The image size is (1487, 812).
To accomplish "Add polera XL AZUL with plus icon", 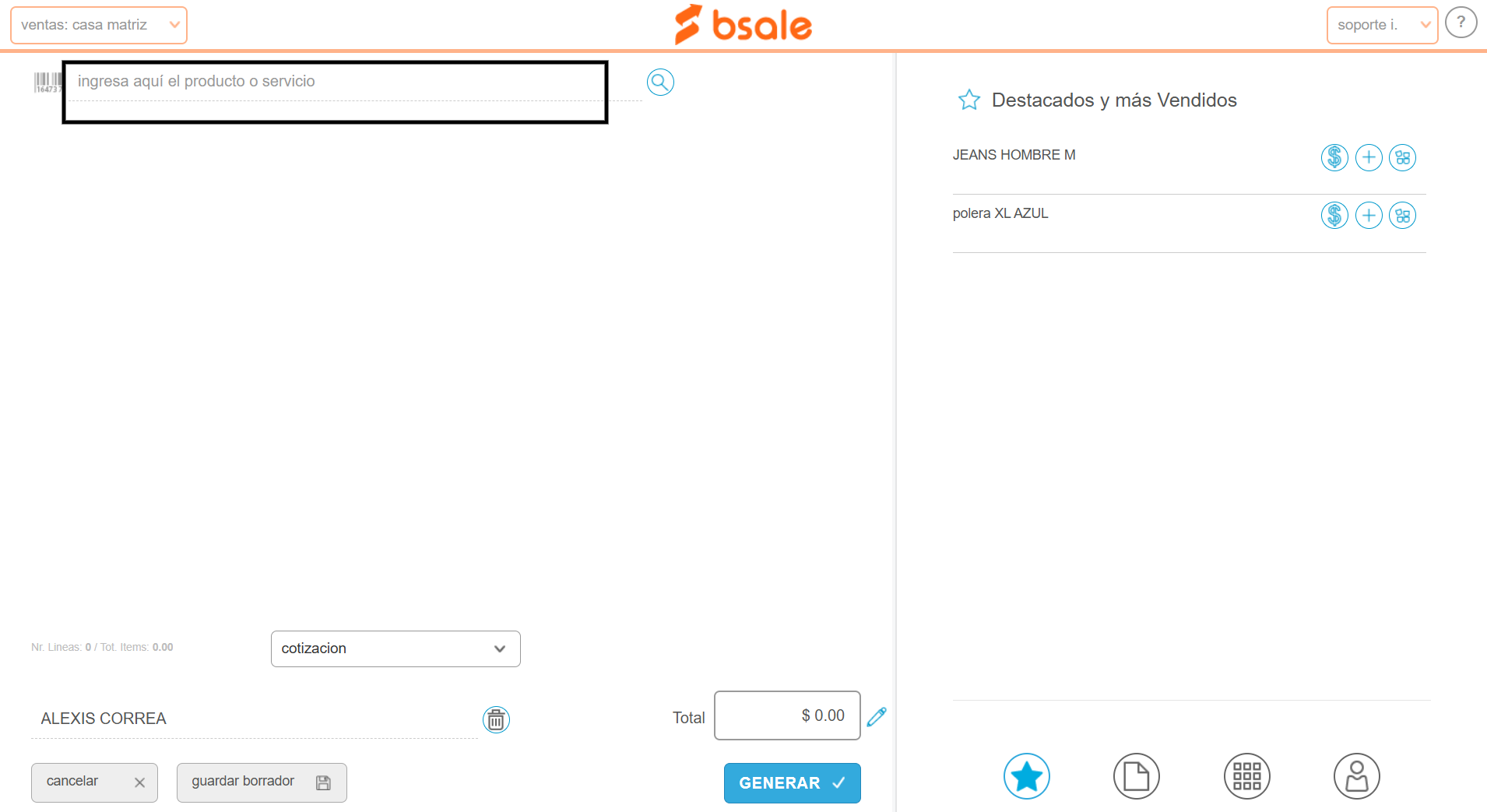I will [x=1369, y=215].
